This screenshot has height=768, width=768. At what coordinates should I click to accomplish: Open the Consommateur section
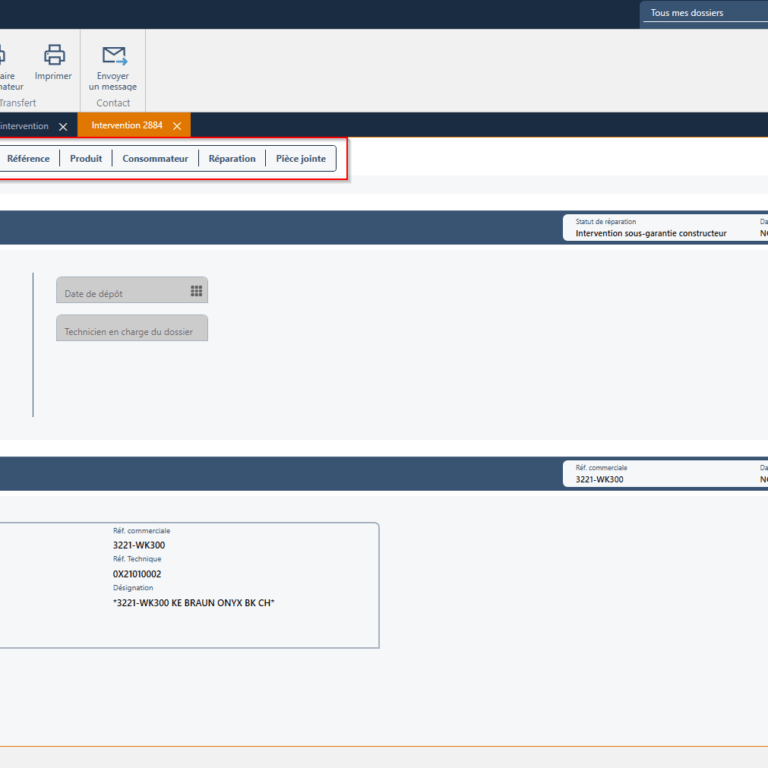(x=155, y=159)
